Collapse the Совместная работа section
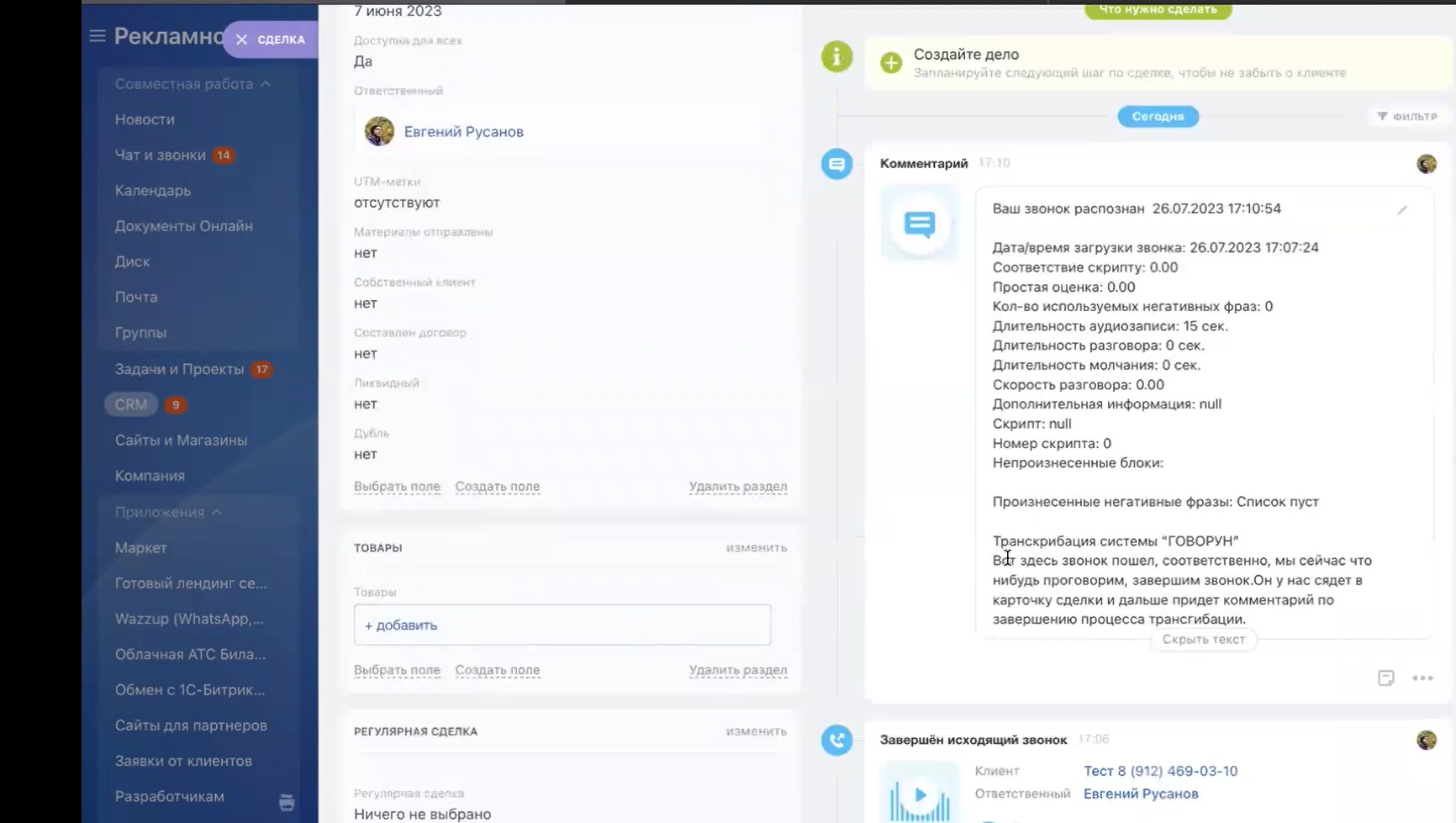The image size is (1456, 823). (x=193, y=84)
